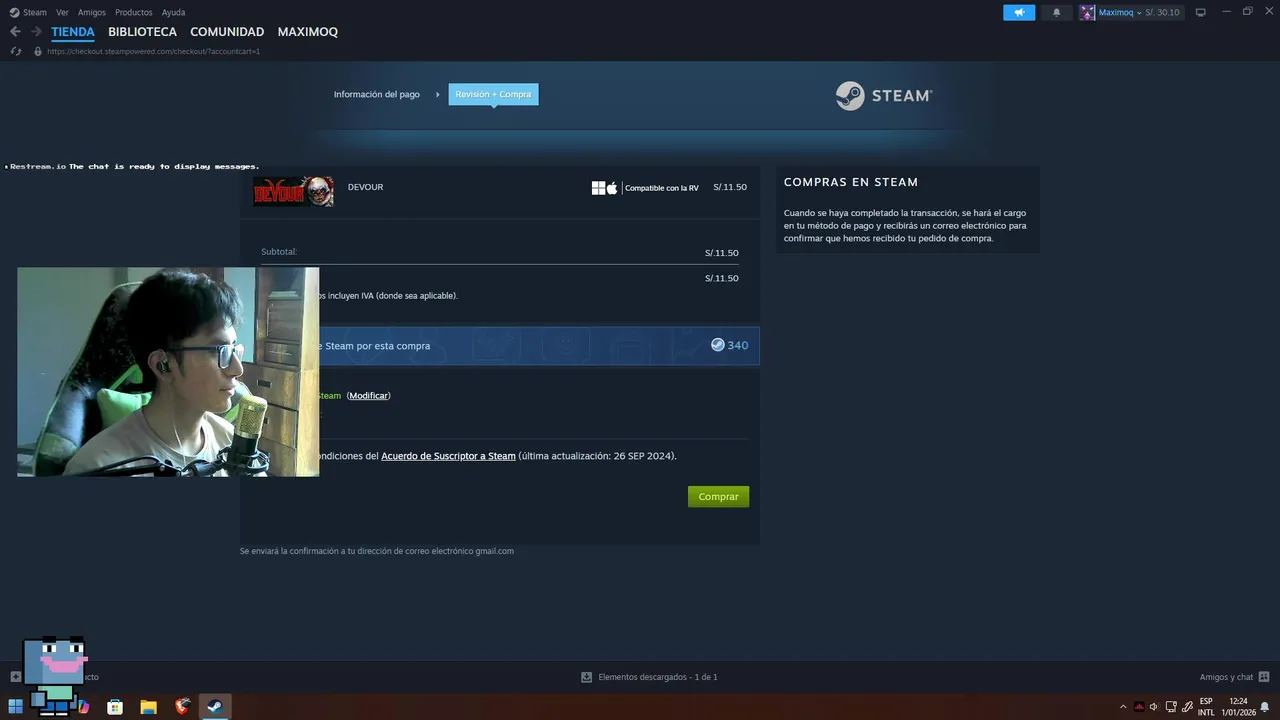
Task: Open the Productos menu
Action: [134, 12]
